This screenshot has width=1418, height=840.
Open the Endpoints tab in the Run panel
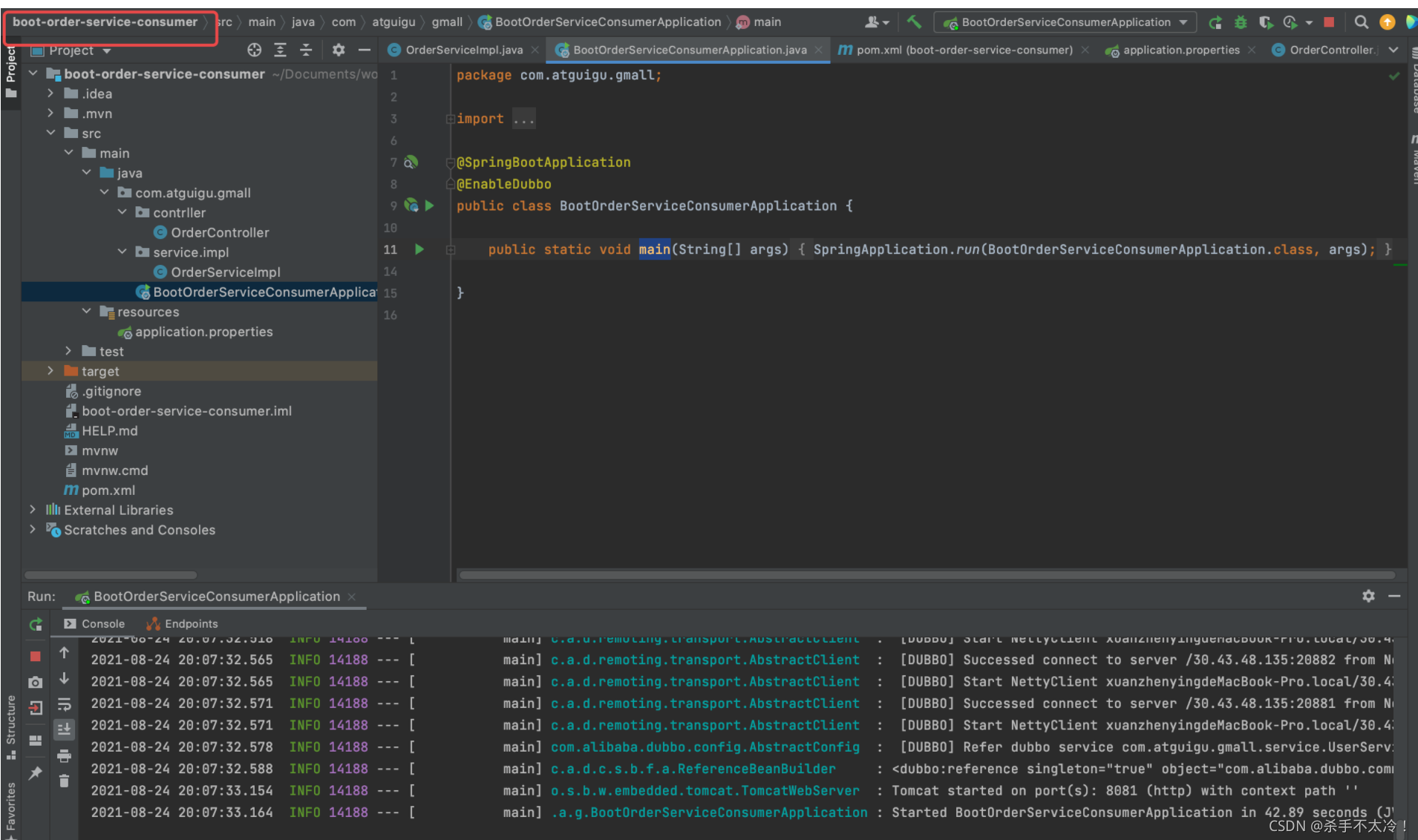coord(183,624)
